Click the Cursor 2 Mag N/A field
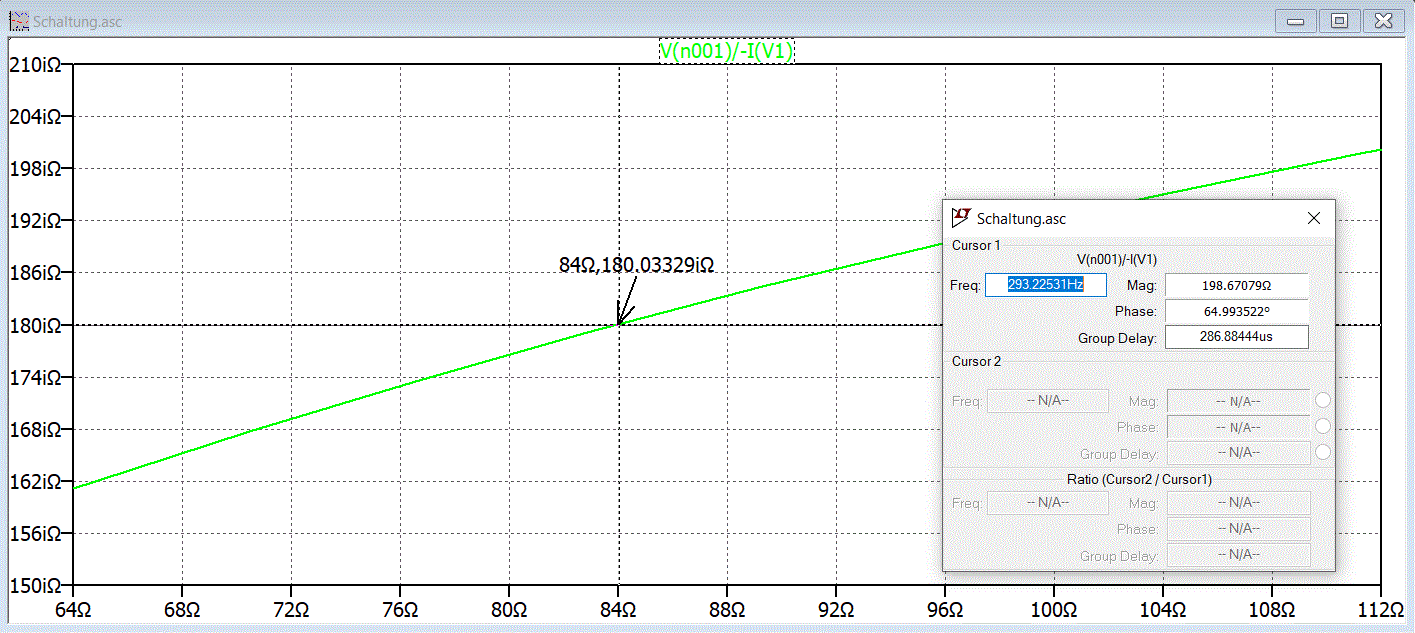1415x633 pixels. click(1238, 401)
